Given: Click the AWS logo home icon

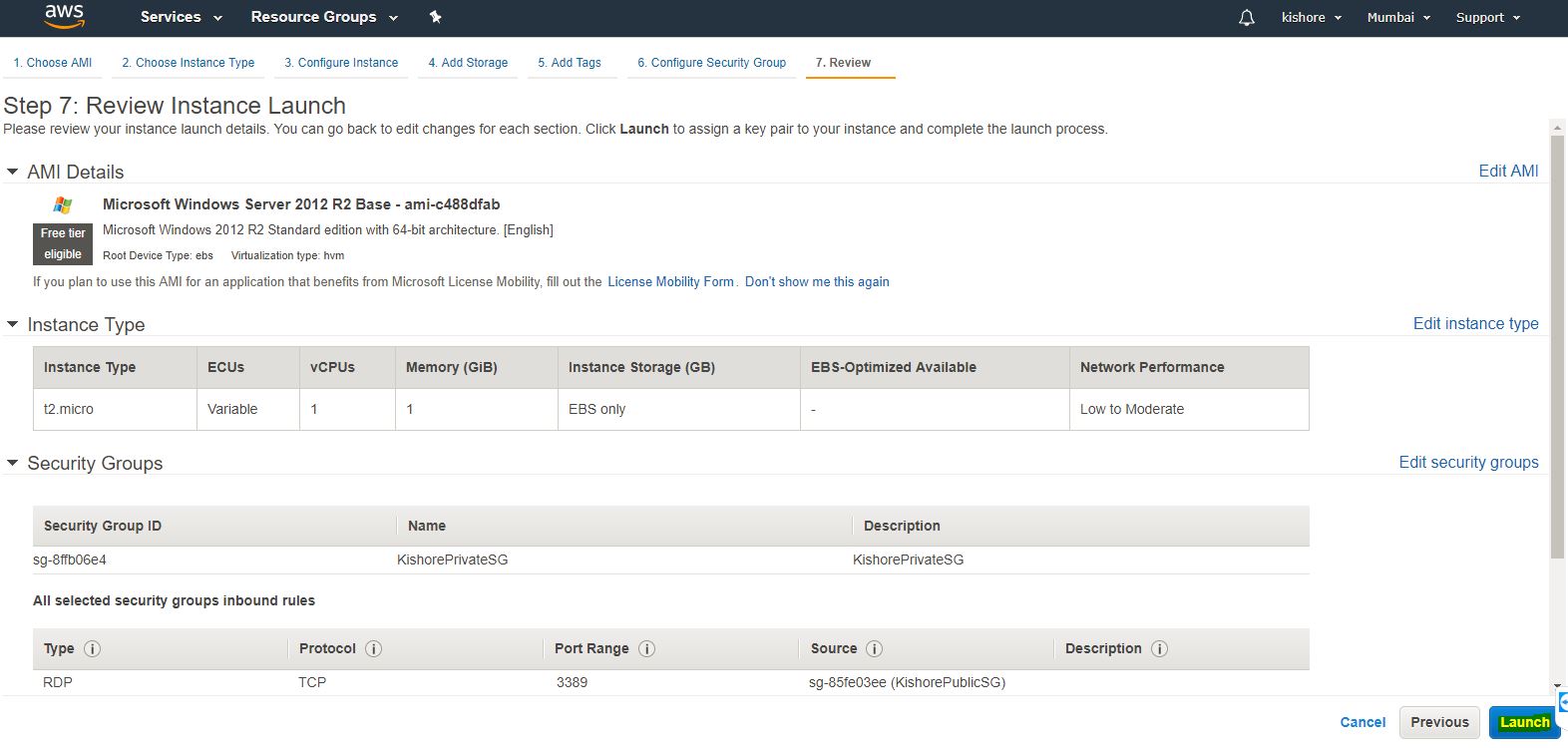Looking at the screenshot, I should [x=64, y=17].
